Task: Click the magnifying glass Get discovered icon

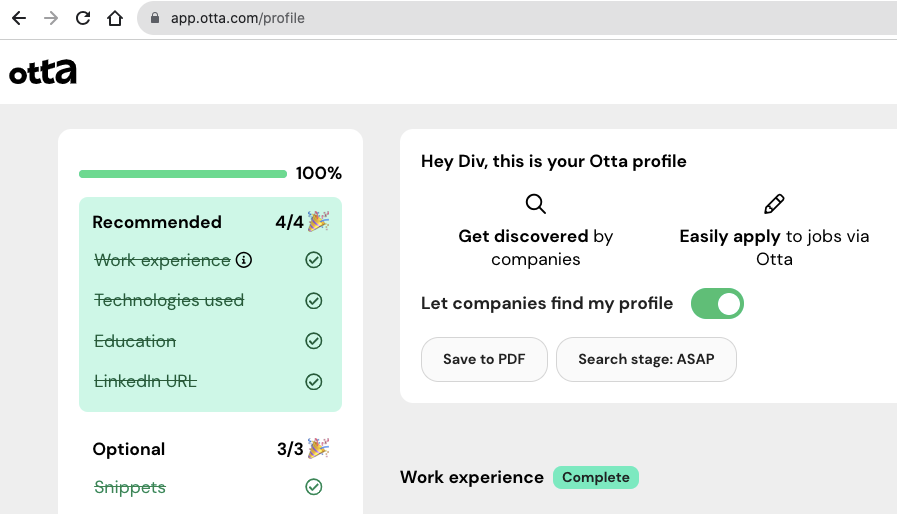Action: tap(535, 204)
